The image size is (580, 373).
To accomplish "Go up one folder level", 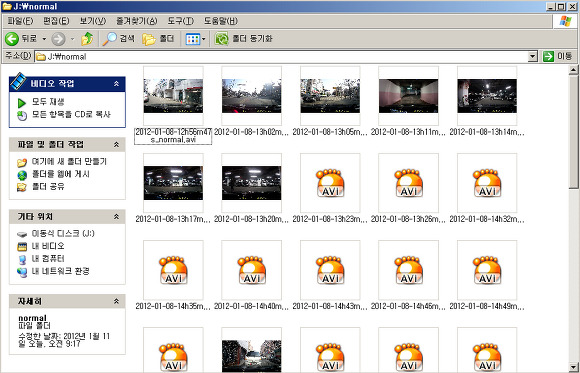I will (x=87, y=38).
